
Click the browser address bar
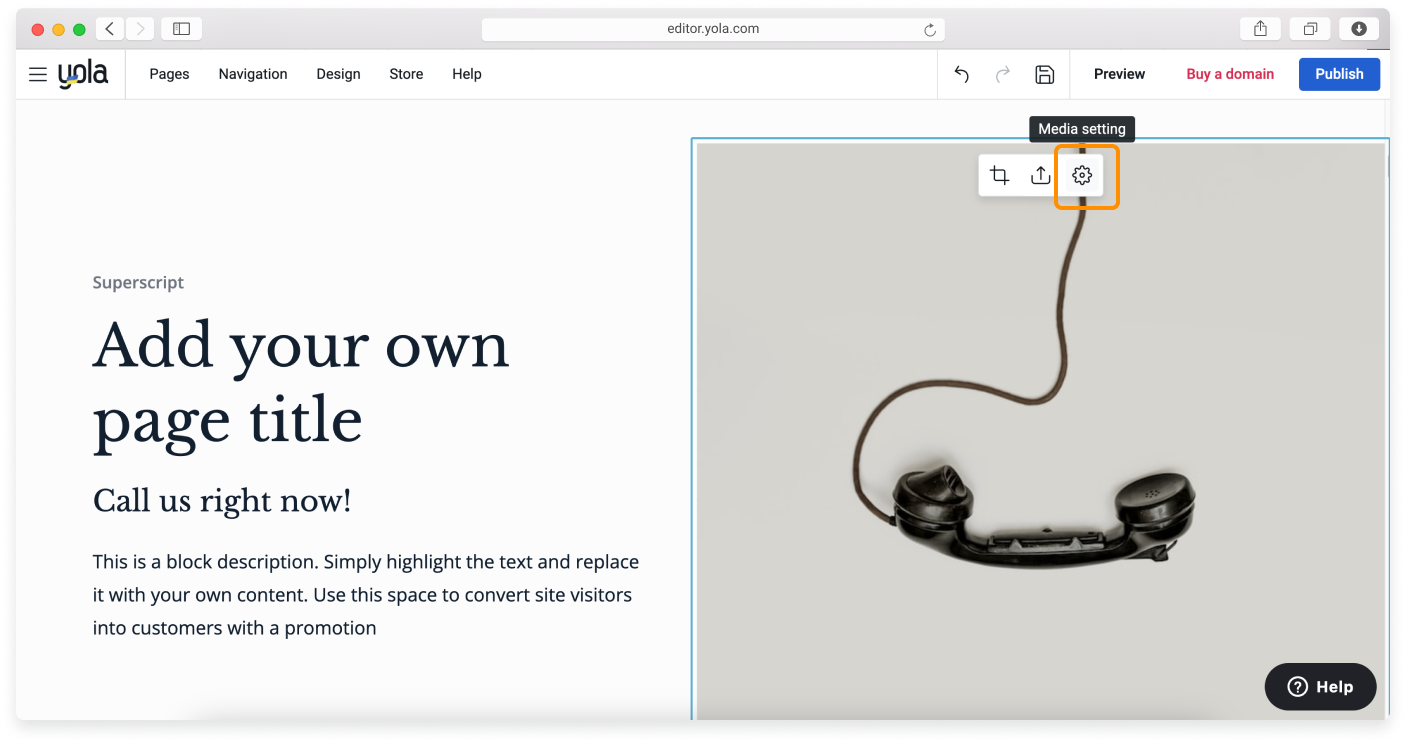point(712,28)
